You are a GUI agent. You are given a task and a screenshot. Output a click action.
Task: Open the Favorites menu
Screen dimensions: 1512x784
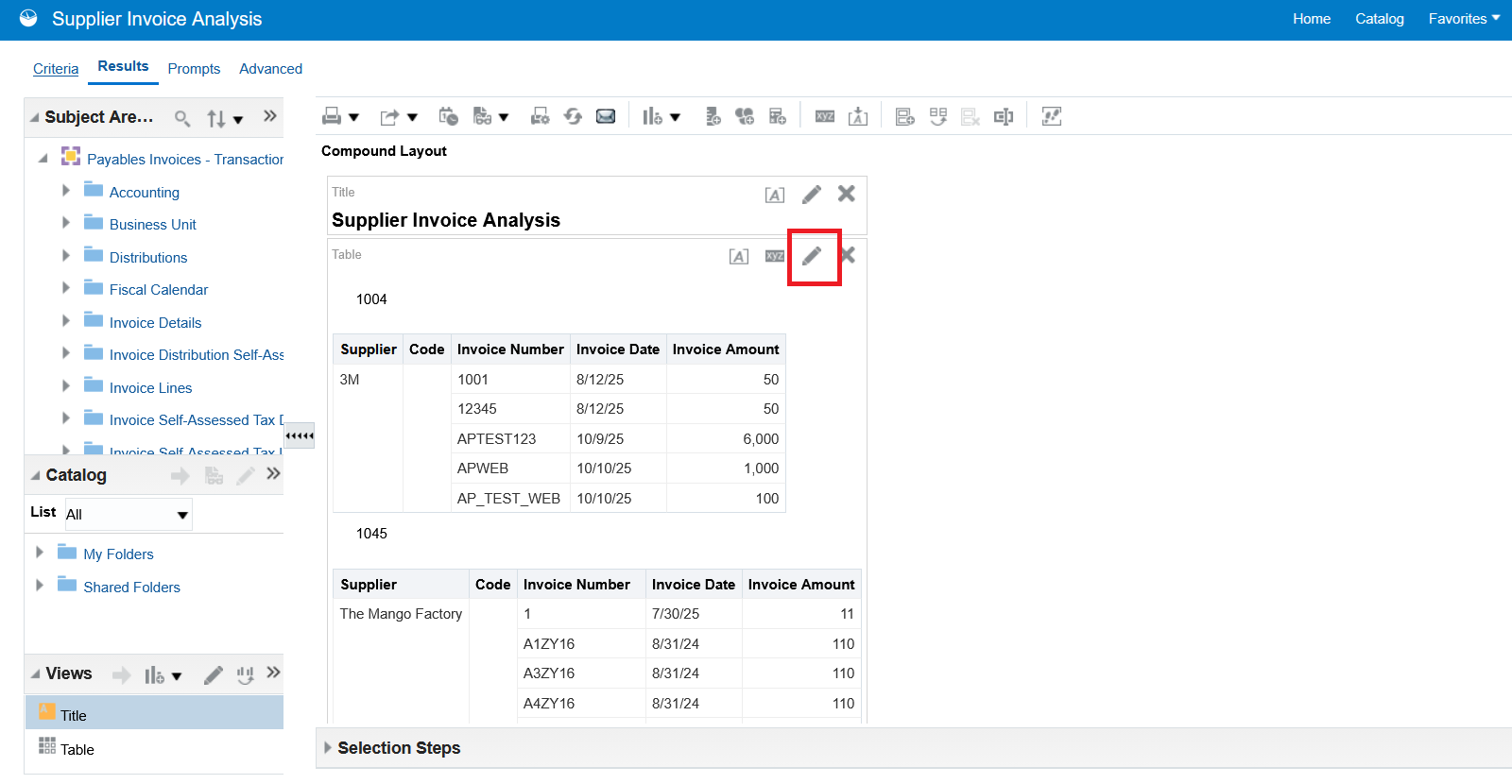click(x=1464, y=19)
